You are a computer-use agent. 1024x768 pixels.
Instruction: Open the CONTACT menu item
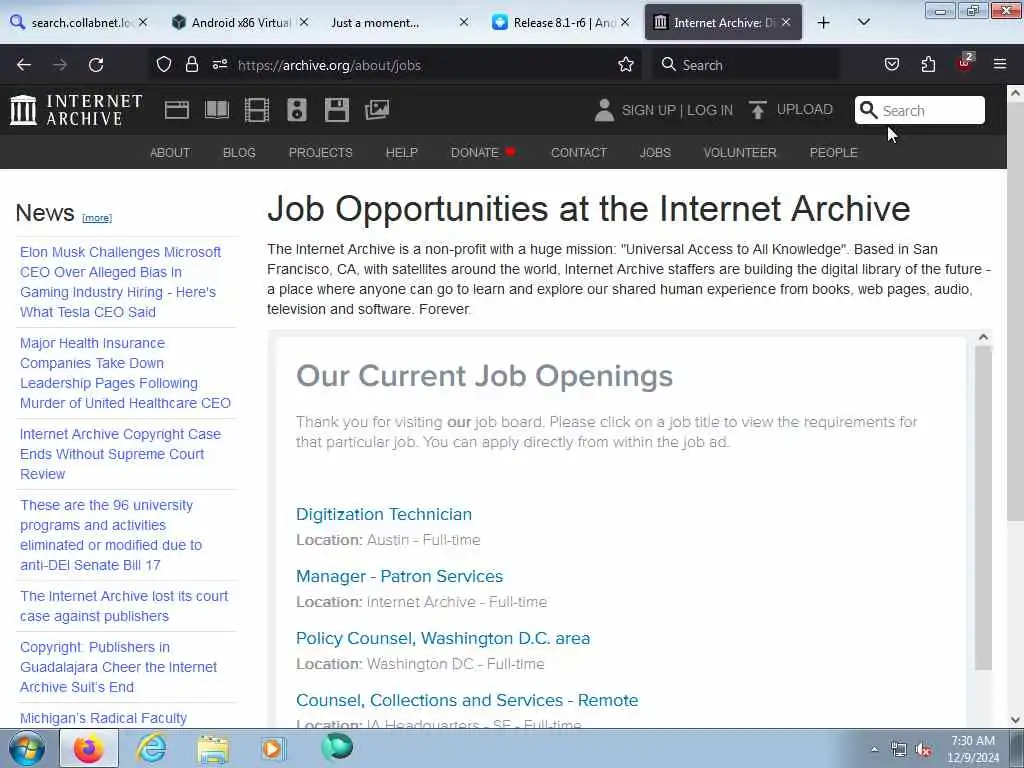(x=579, y=152)
